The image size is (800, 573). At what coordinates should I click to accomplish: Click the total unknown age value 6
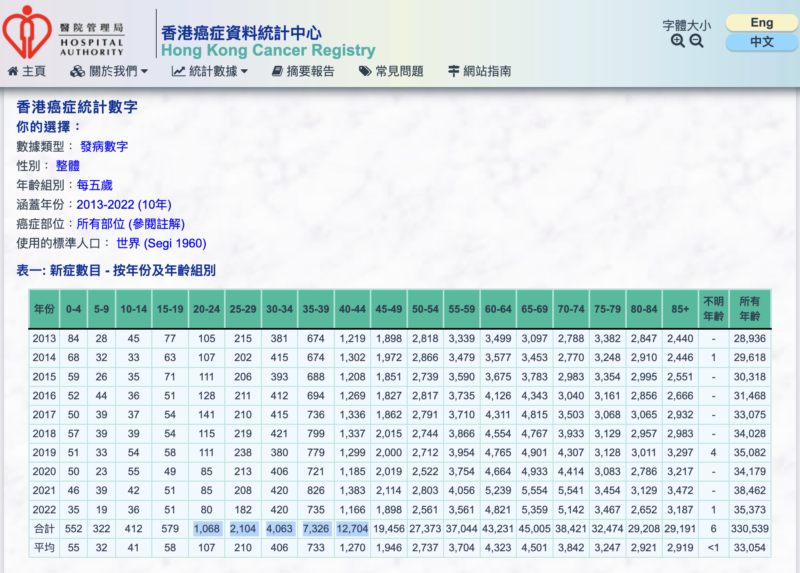coord(714,529)
